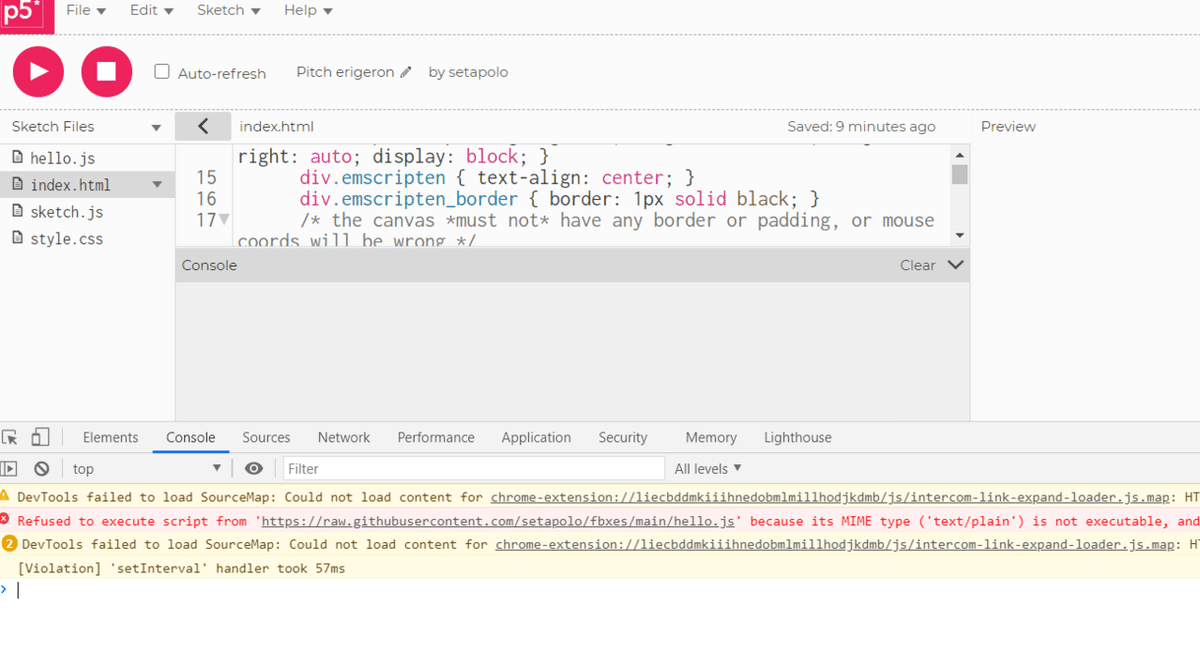Open the All levels dropdown

pyautogui.click(x=708, y=468)
